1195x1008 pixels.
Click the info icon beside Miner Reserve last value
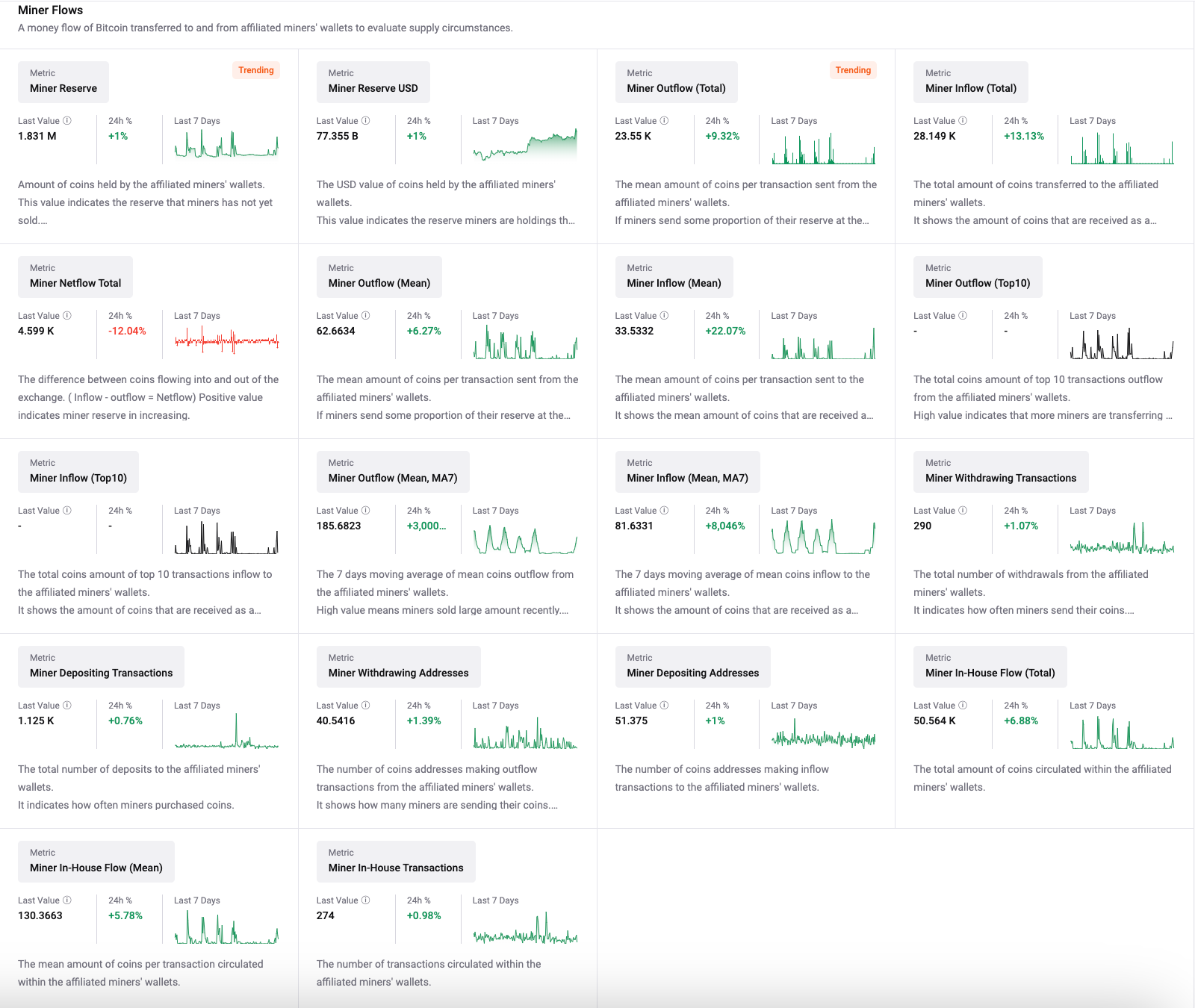click(68, 120)
